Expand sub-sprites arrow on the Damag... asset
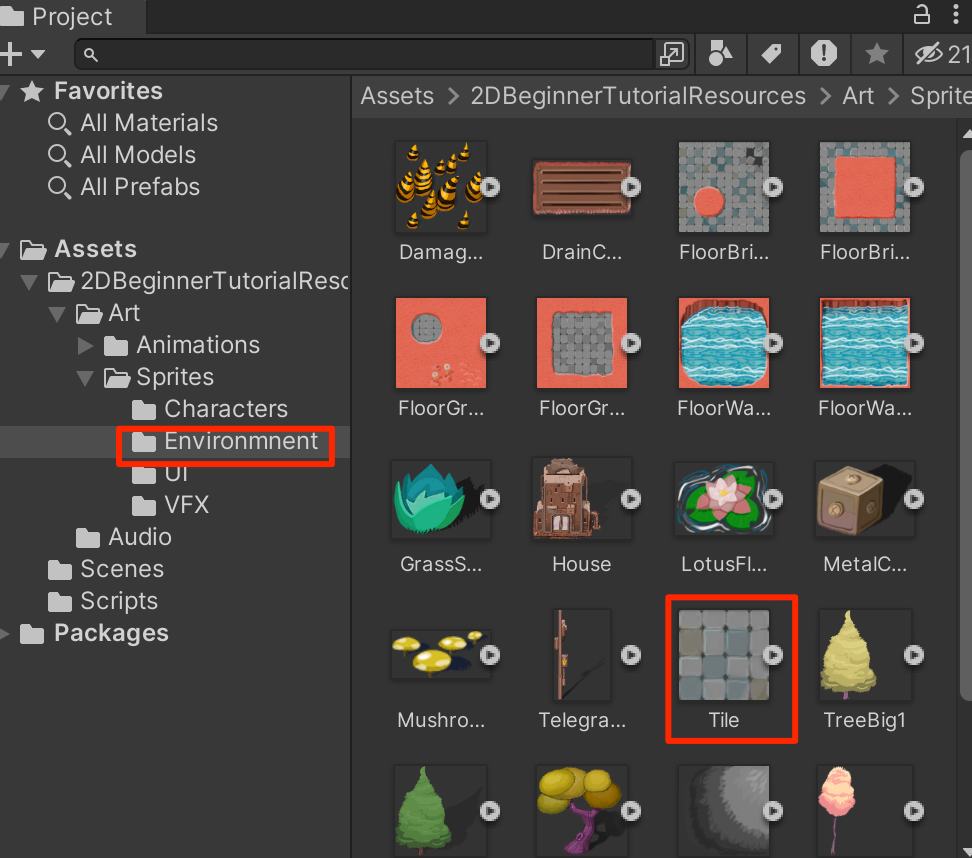 coord(490,187)
